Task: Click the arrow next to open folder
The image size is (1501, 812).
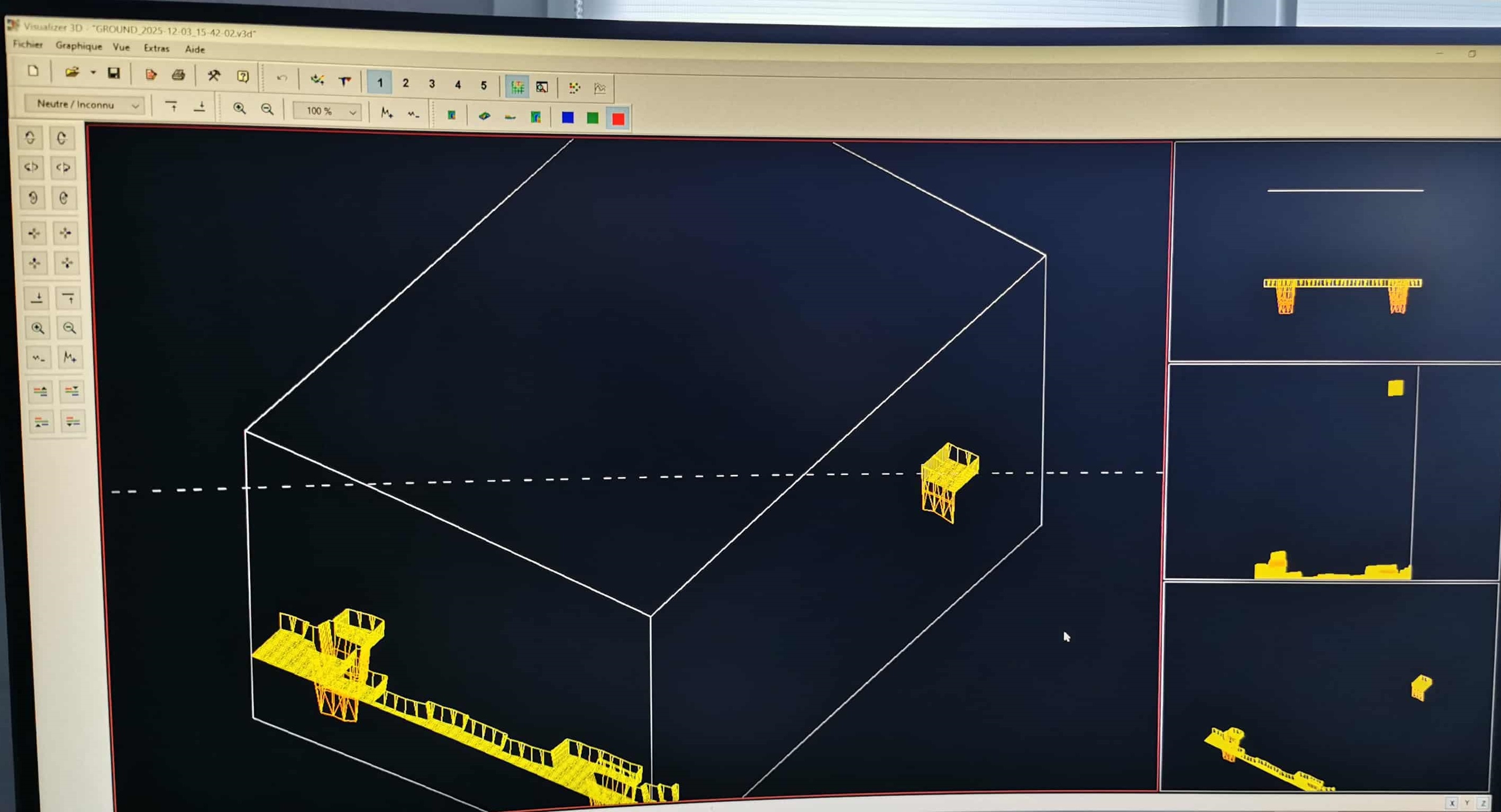Action: point(93,73)
